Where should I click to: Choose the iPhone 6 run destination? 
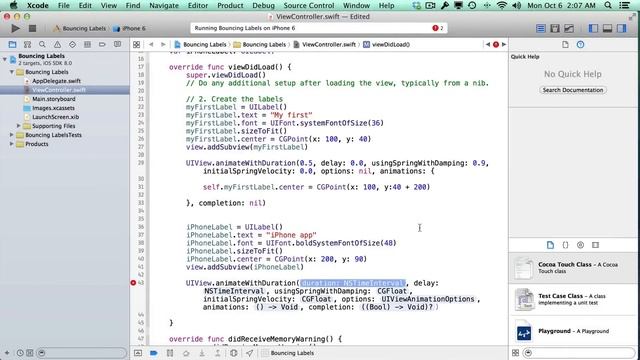(x=129, y=28)
